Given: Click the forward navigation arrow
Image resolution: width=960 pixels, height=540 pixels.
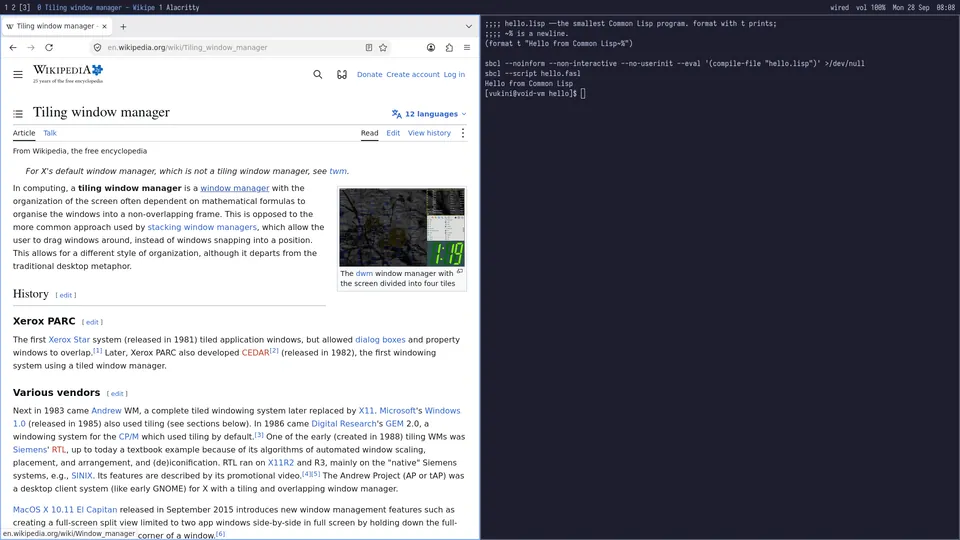Looking at the screenshot, I should 31,47.
